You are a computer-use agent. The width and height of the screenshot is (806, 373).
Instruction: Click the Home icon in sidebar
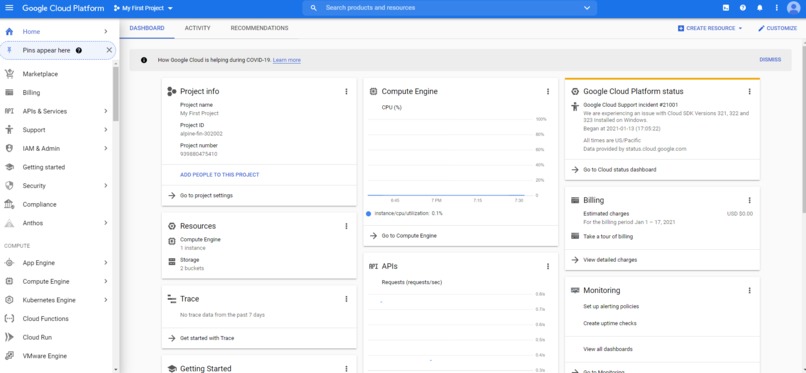click(x=9, y=31)
